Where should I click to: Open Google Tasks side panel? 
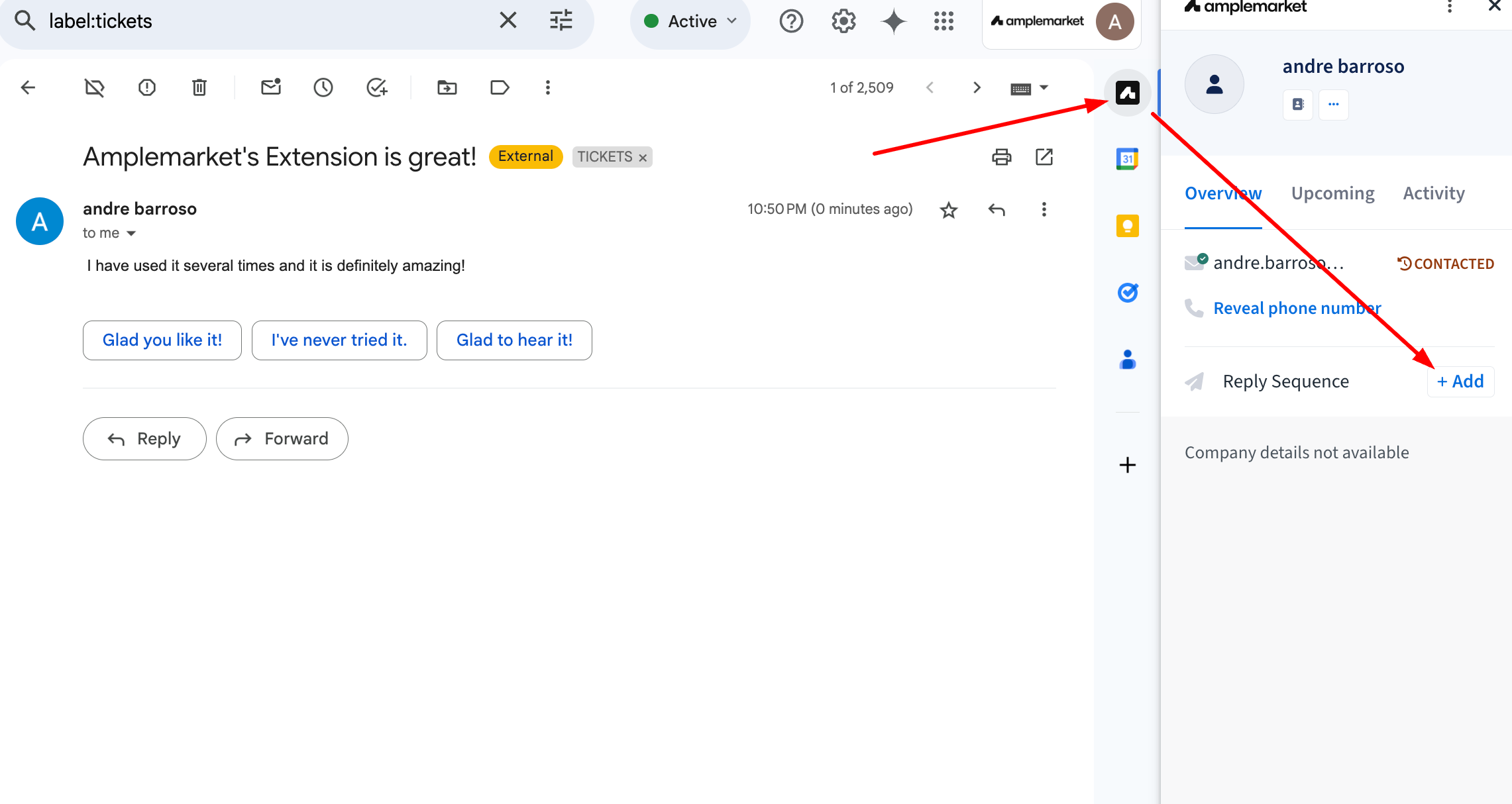pos(1127,292)
